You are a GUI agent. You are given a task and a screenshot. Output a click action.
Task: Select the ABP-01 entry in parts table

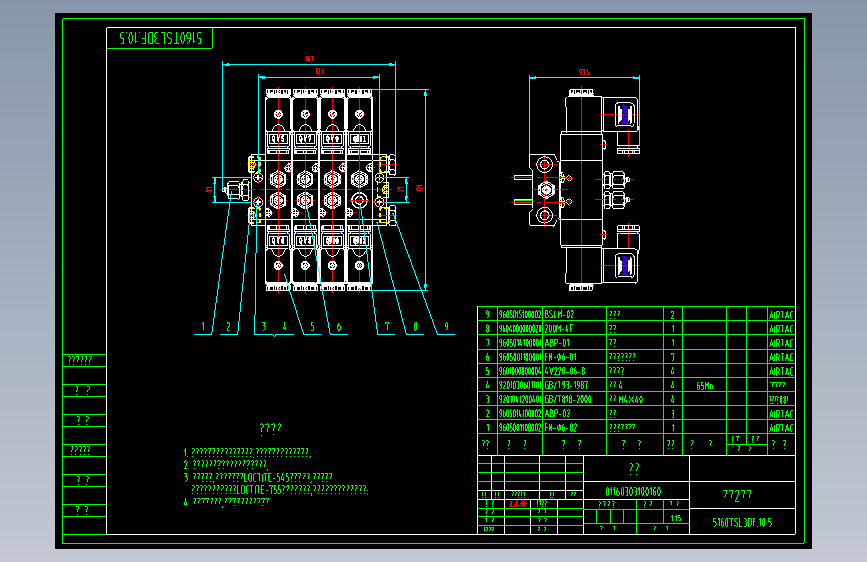point(574,343)
